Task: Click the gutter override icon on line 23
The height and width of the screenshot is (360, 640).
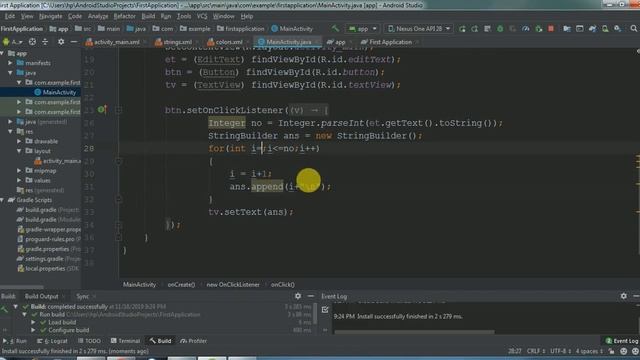Action: pos(102,110)
